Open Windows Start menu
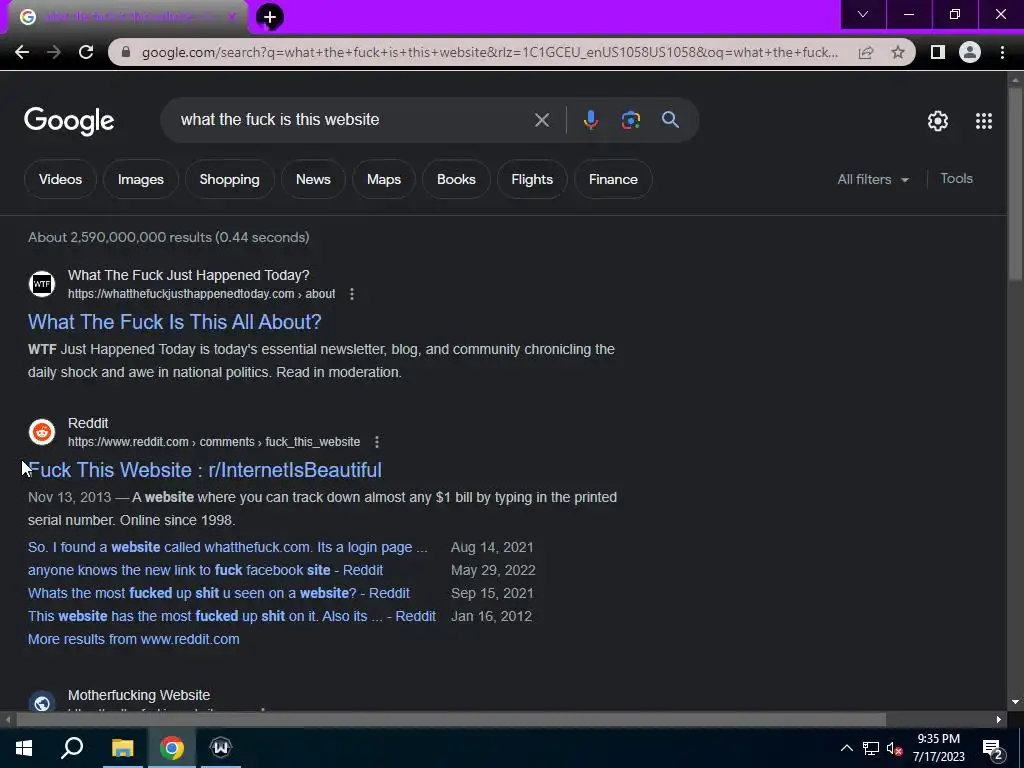Screen dimensions: 1024x768 point(24,748)
